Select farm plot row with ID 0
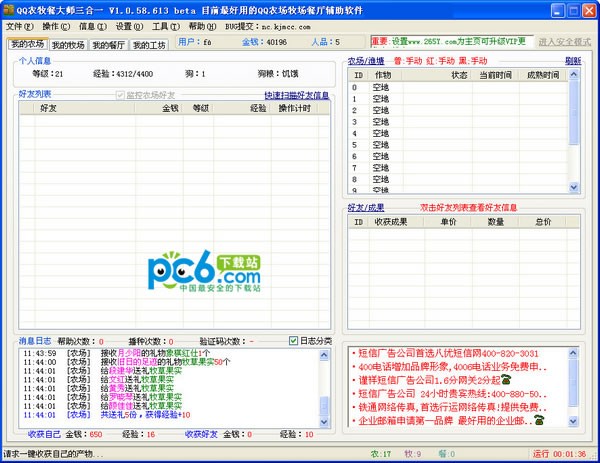The image size is (600, 463). click(458, 87)
